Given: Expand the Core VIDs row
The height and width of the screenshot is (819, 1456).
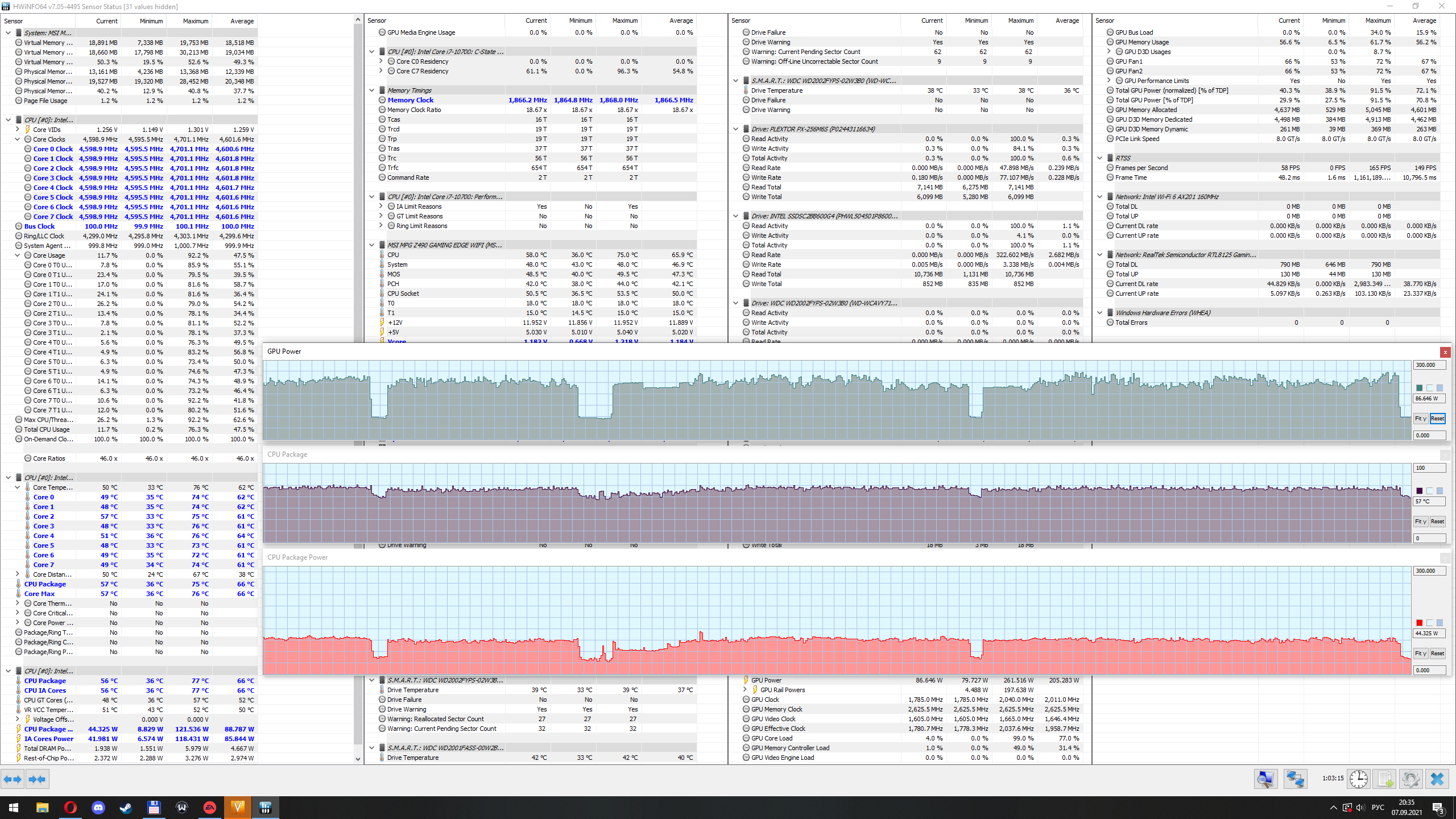Looking at the screenshot, I should click(18, 130).
